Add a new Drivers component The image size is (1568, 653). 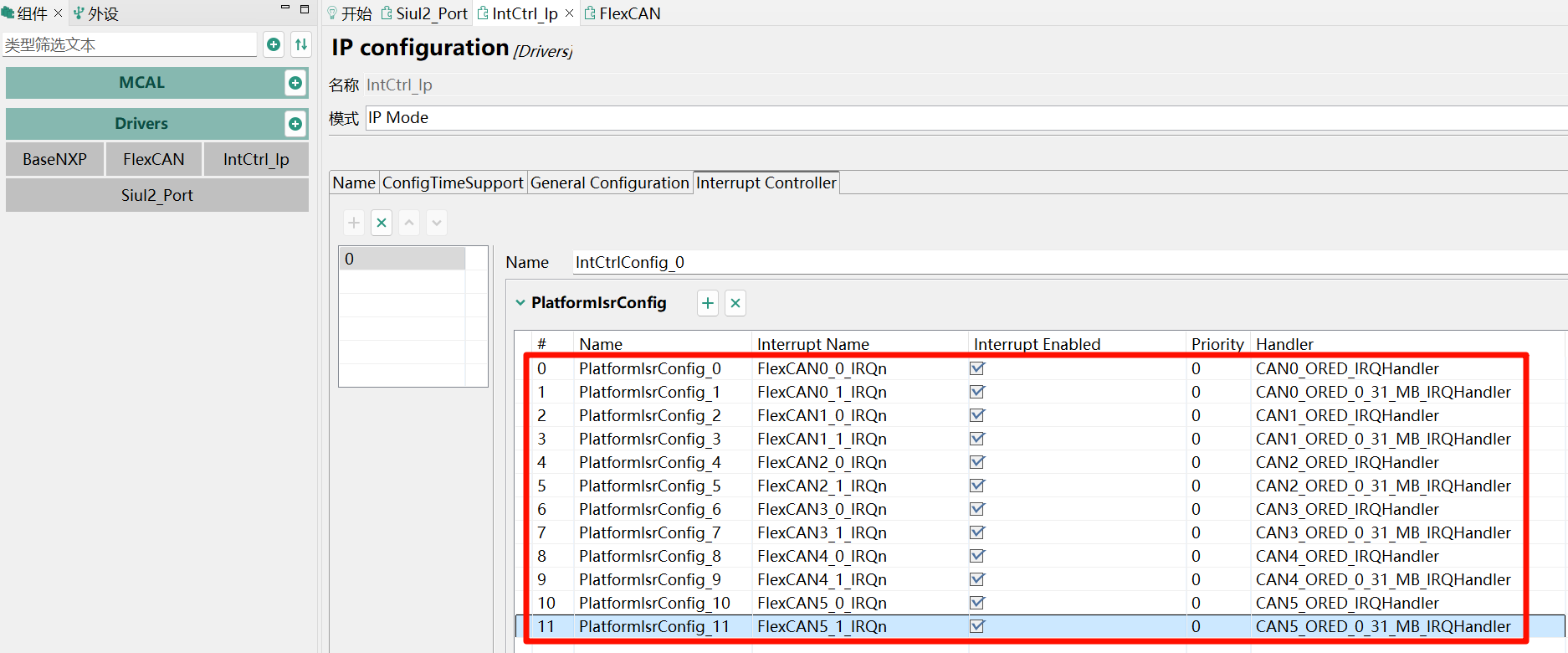tap(295, 124)
